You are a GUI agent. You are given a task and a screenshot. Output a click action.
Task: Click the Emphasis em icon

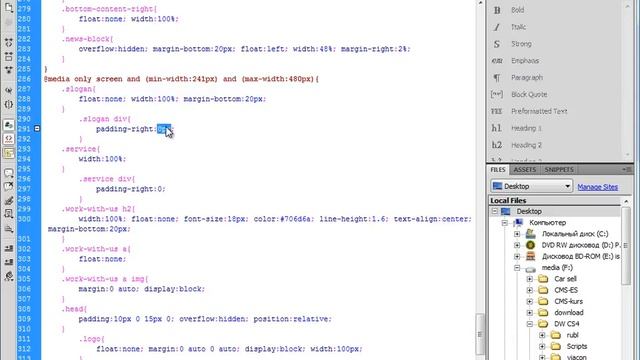point(497,61)
